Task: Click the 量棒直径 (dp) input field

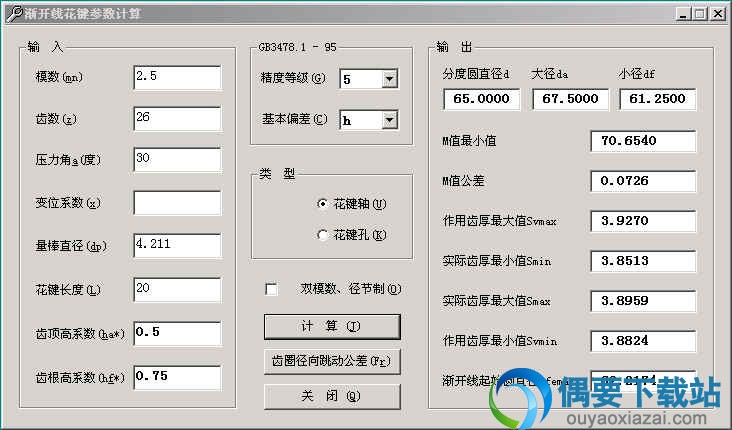Action: (177, 246)
